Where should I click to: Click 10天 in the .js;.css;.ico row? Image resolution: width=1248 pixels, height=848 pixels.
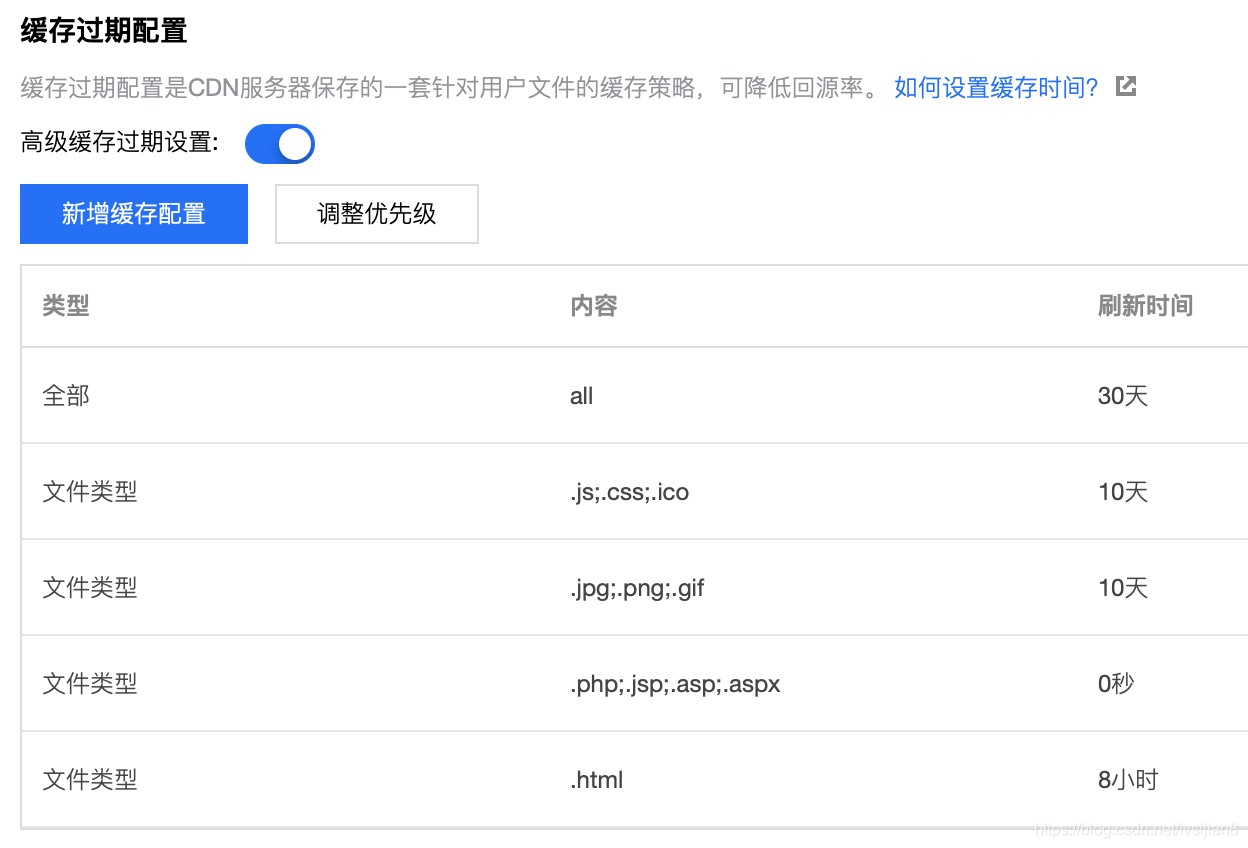click(x=1123, y=492)
